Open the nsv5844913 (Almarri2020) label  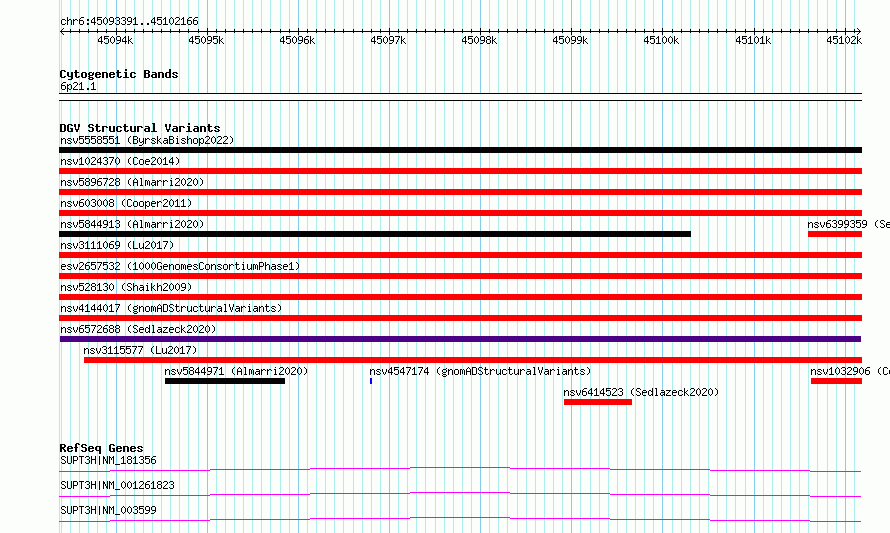tap(132, 224)
